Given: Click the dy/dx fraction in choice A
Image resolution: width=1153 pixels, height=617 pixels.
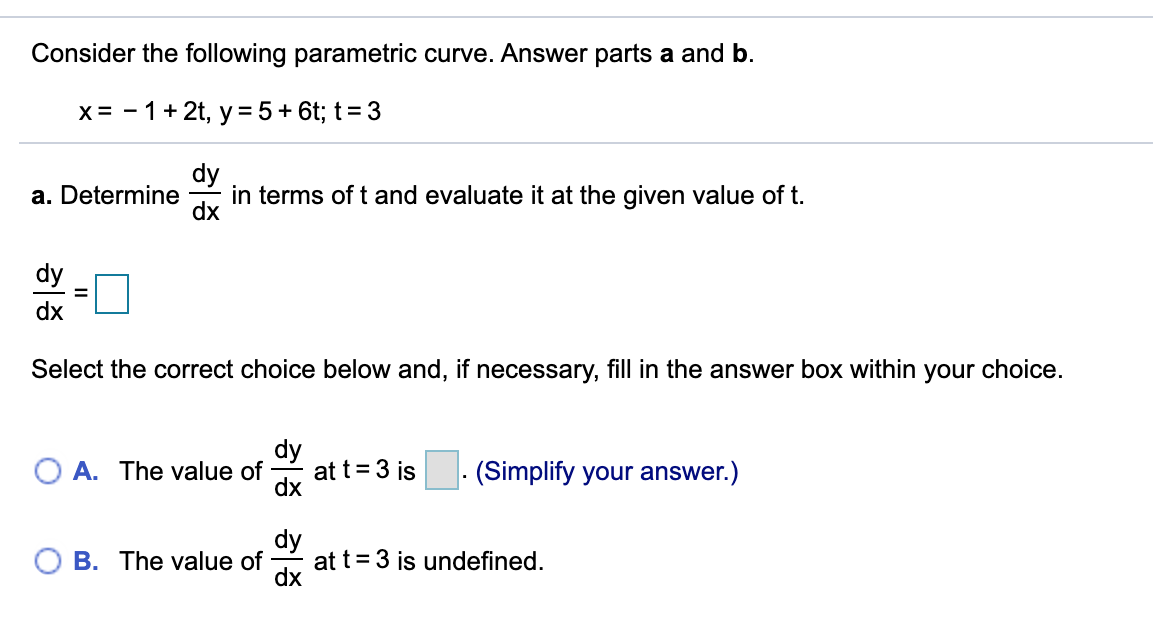Looking at the screenshot, I should (x=288, y=468).
